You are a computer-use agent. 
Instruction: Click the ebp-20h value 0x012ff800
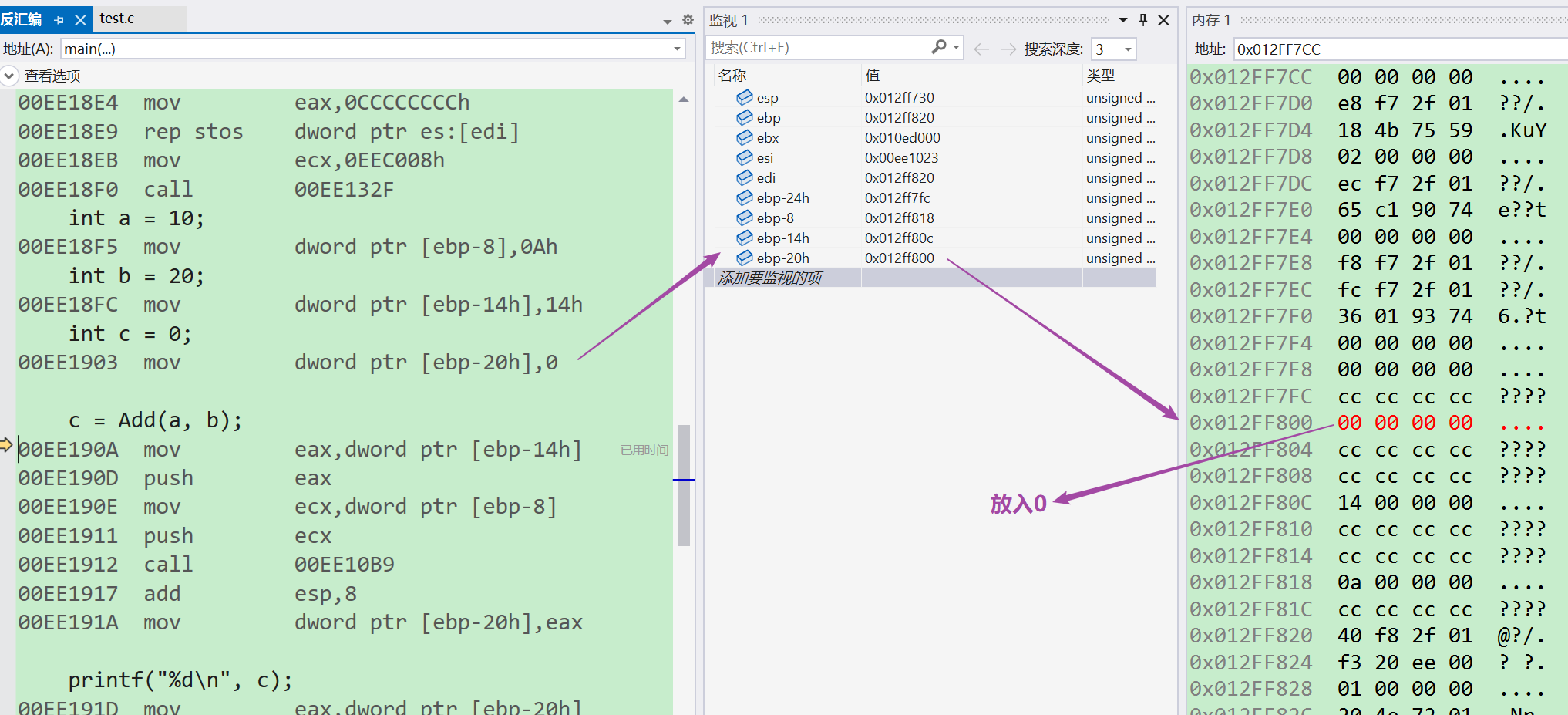pos(899,258)
